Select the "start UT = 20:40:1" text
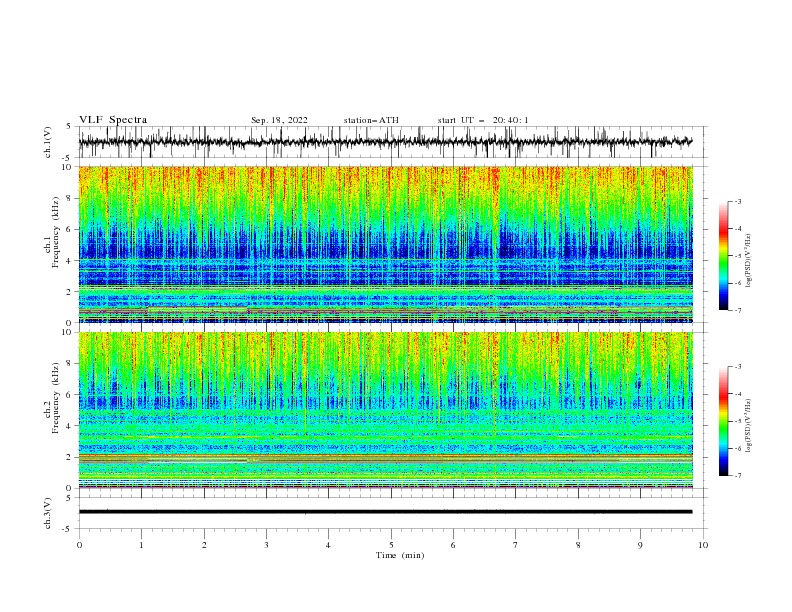The width and height of the screenshot is (792, 612). [x=483, y=120]
